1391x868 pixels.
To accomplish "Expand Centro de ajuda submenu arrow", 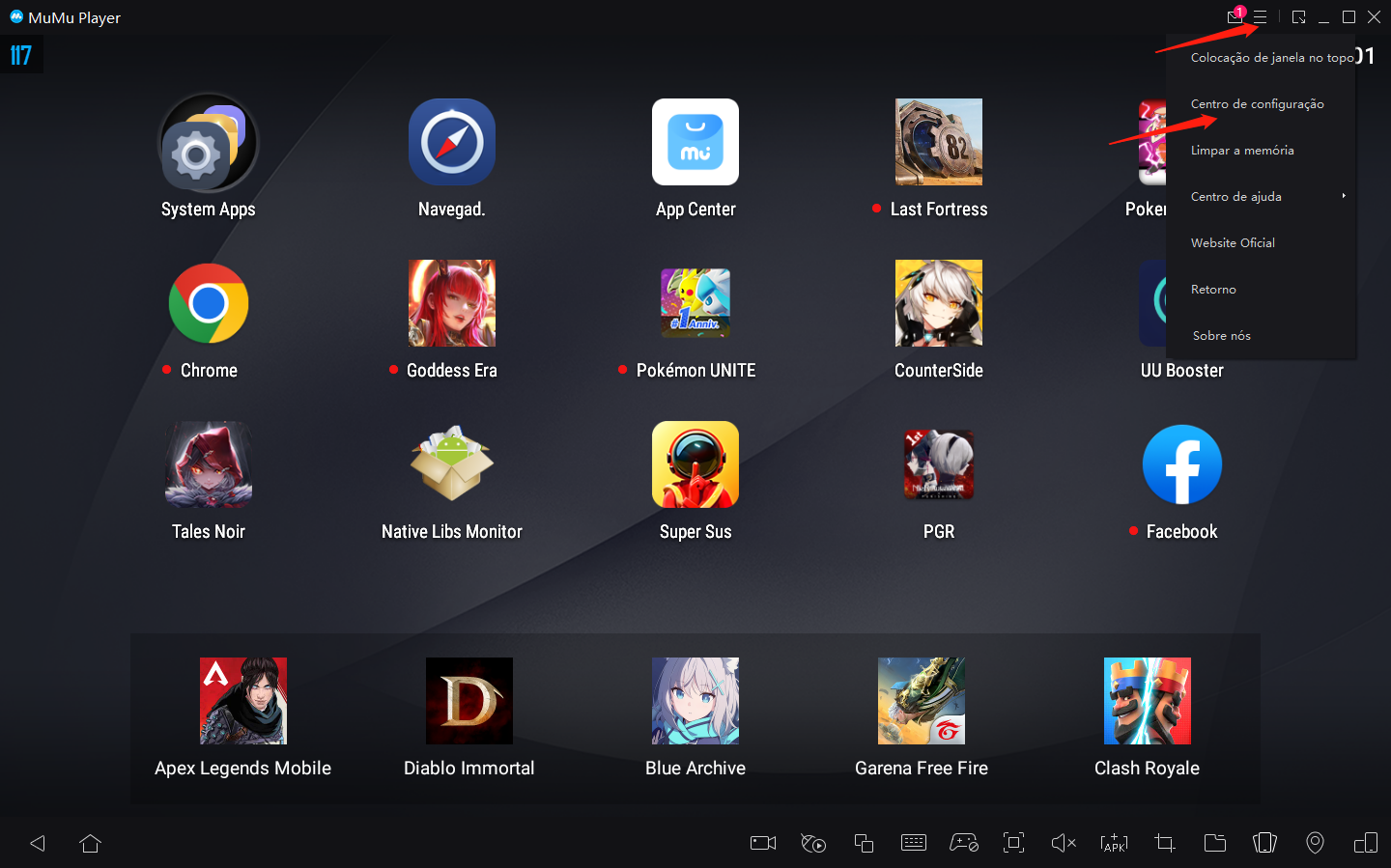I will coord(1344,196).
